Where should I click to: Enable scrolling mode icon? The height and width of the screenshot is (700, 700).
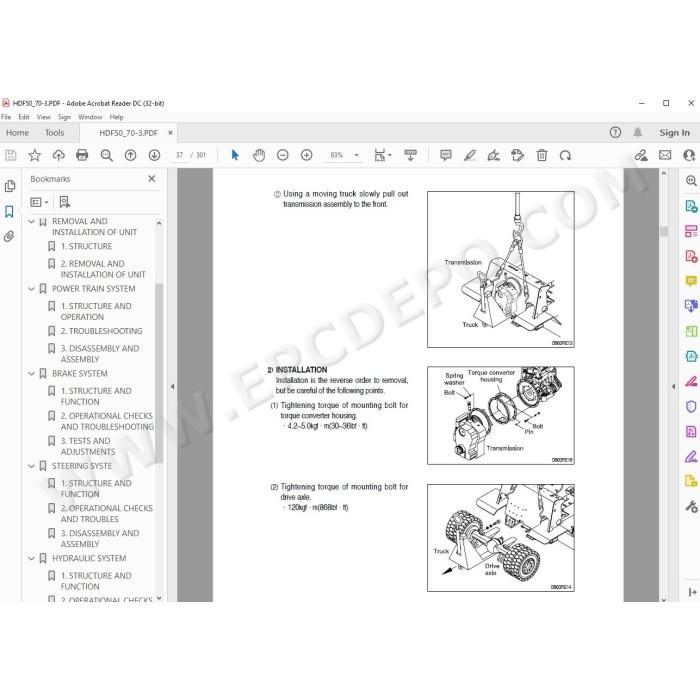pyautogui.click(x=410, y=155)
